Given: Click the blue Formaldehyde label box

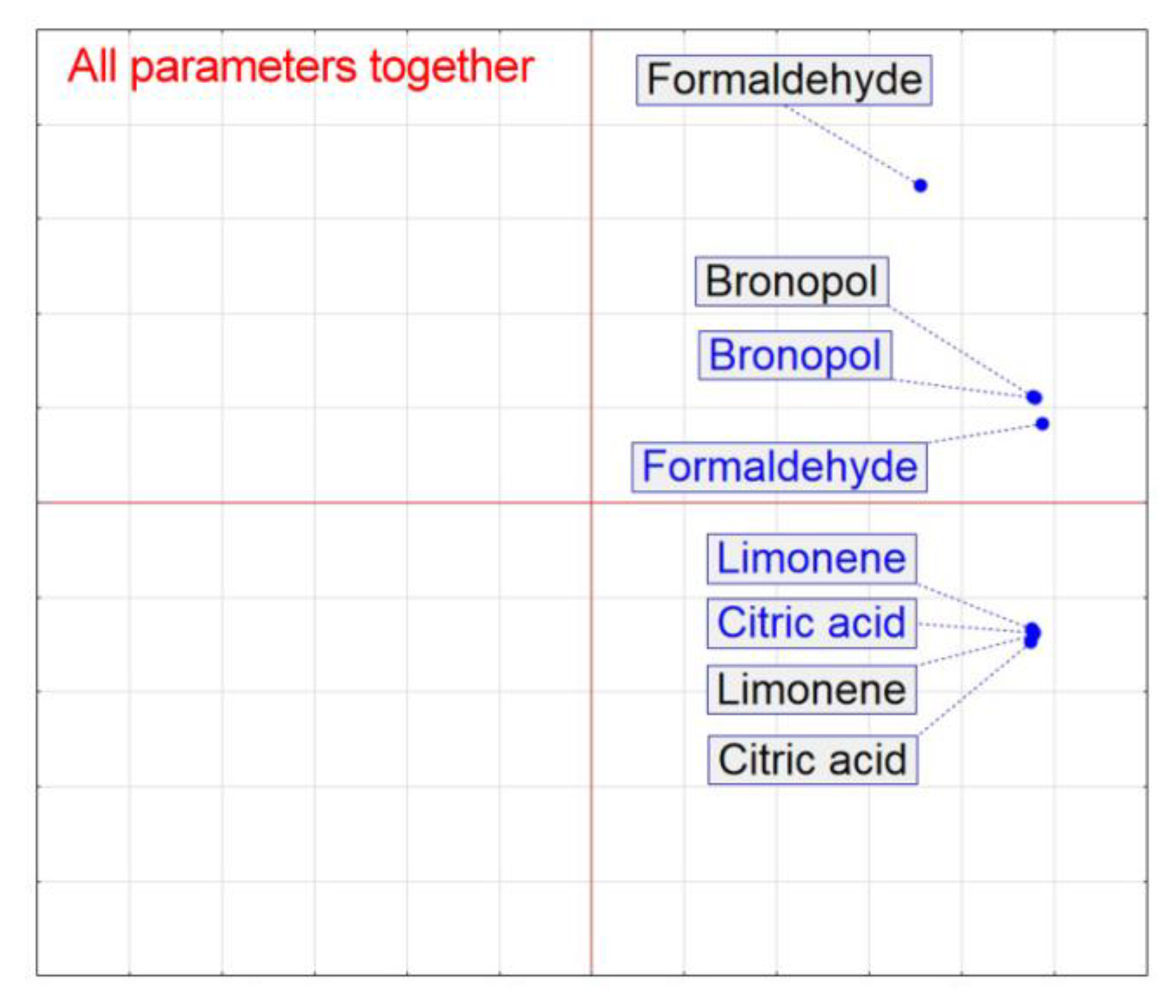Looking at the screenshot, I should pos(779,467).
